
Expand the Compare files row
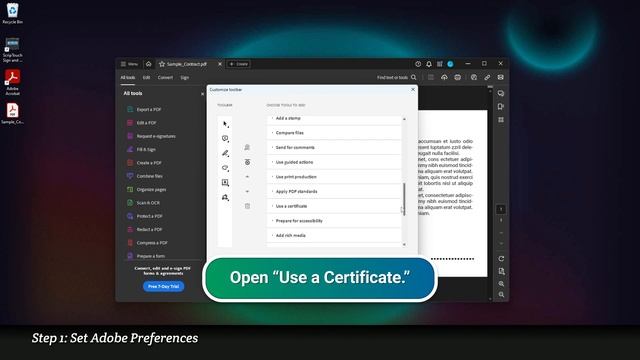pos(334,133)
